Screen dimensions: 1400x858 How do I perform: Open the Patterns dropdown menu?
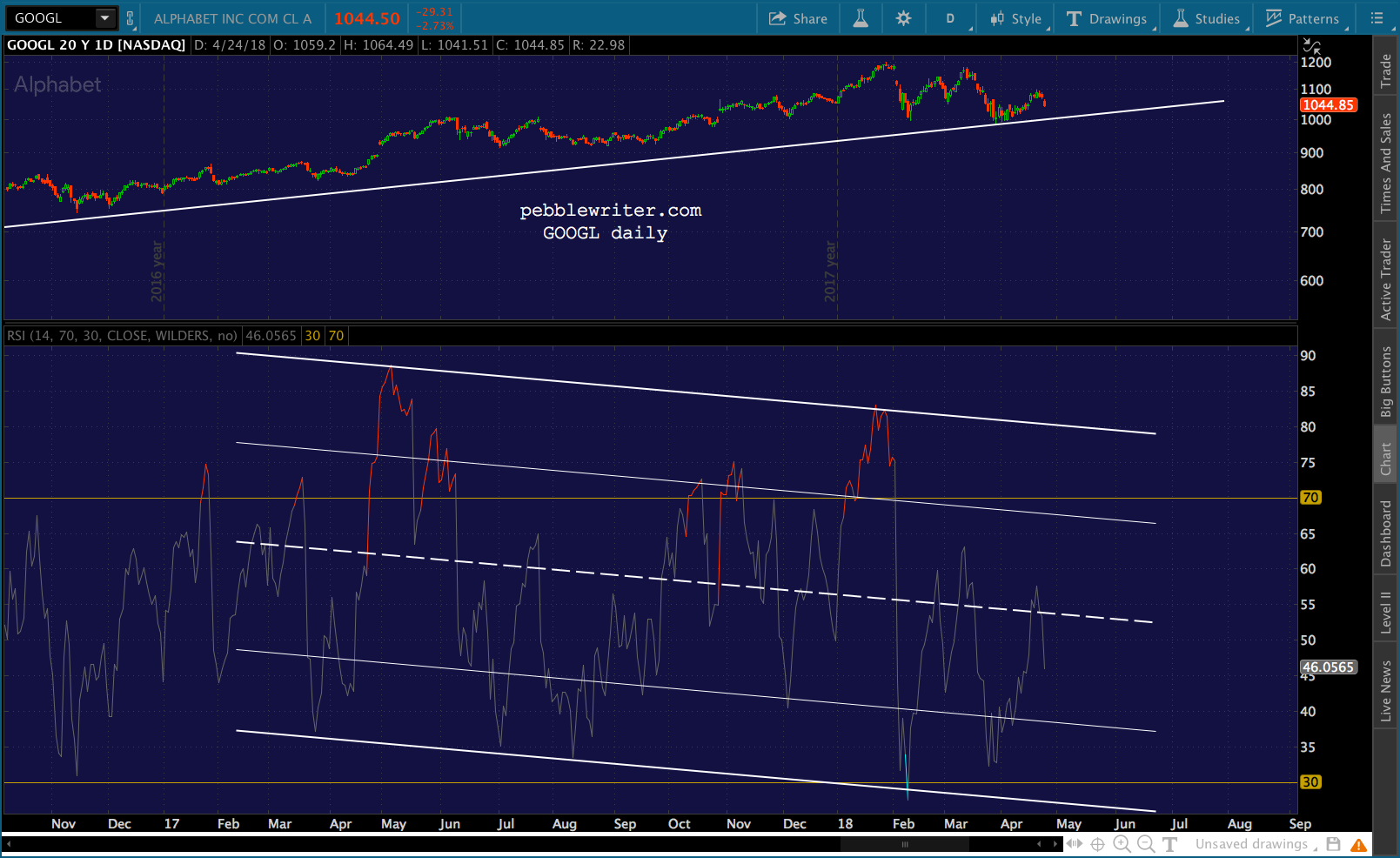point(1303,18)
